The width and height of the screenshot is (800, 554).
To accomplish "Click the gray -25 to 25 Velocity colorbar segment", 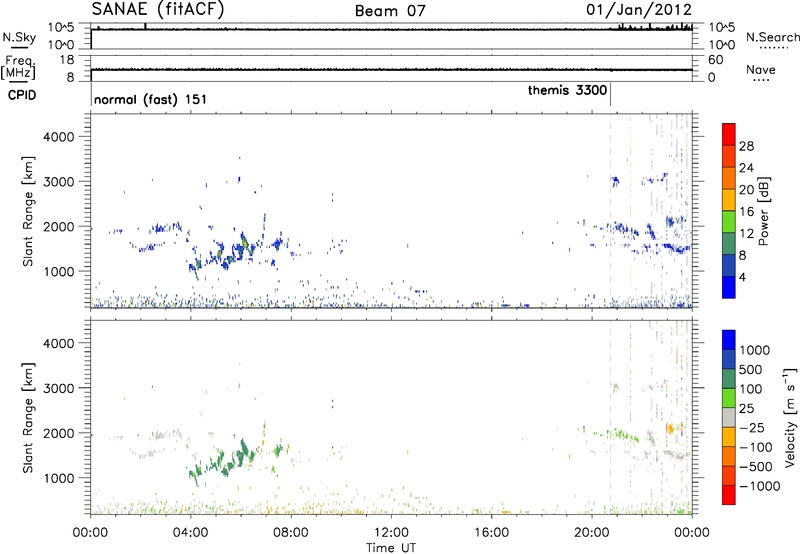I will coord(729,417).
